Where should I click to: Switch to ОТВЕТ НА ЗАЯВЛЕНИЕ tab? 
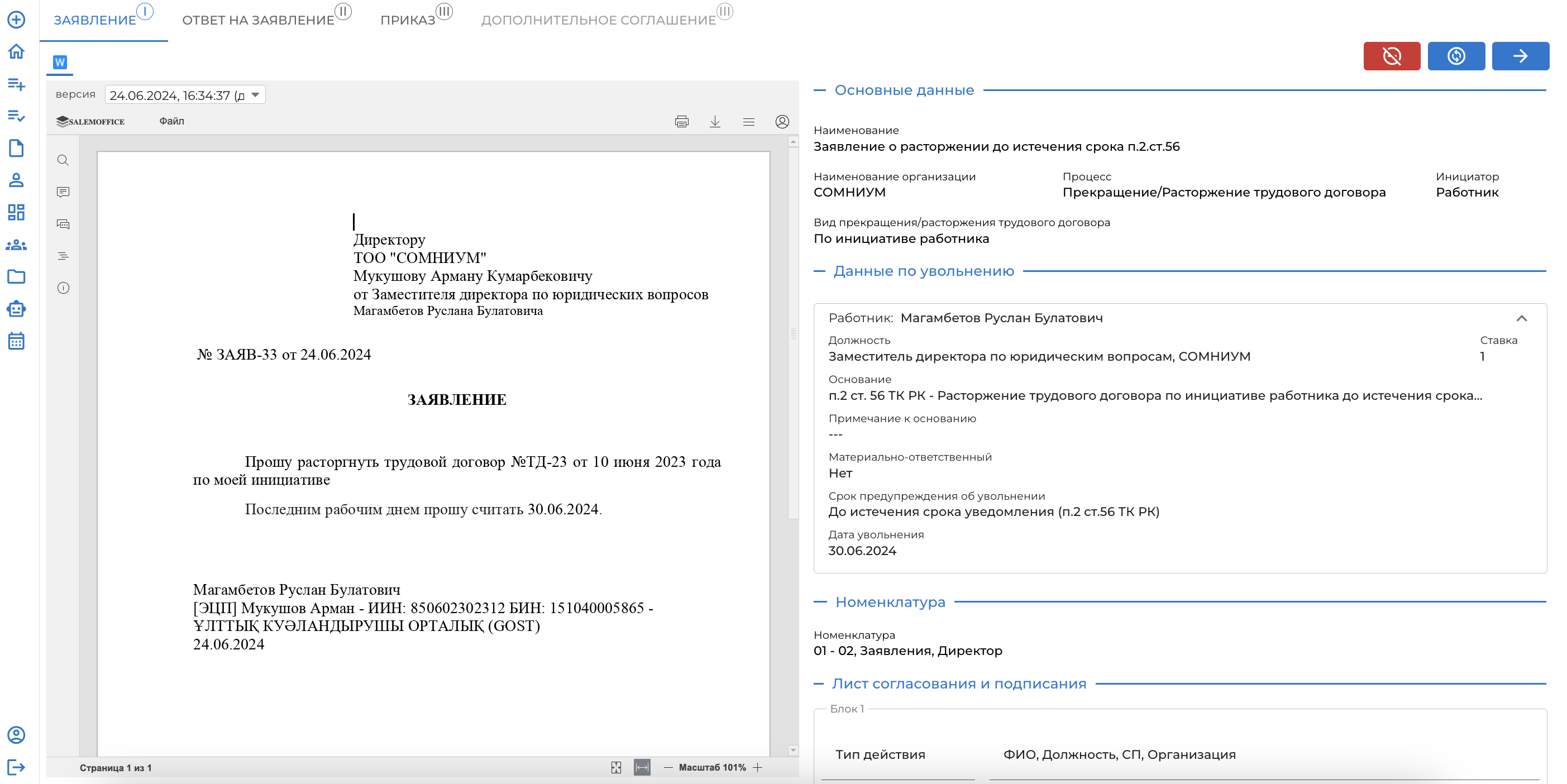(x=259, y=20)
